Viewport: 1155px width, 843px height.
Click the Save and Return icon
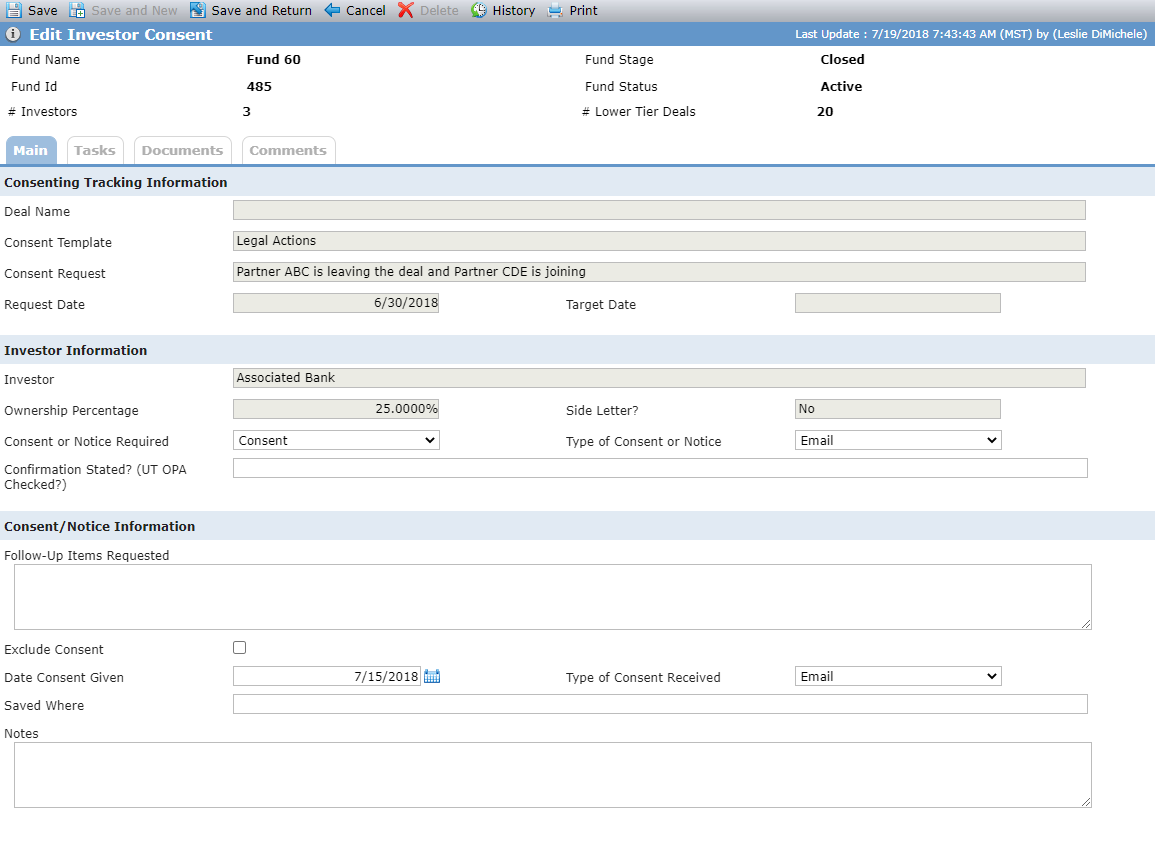point(197,10)
